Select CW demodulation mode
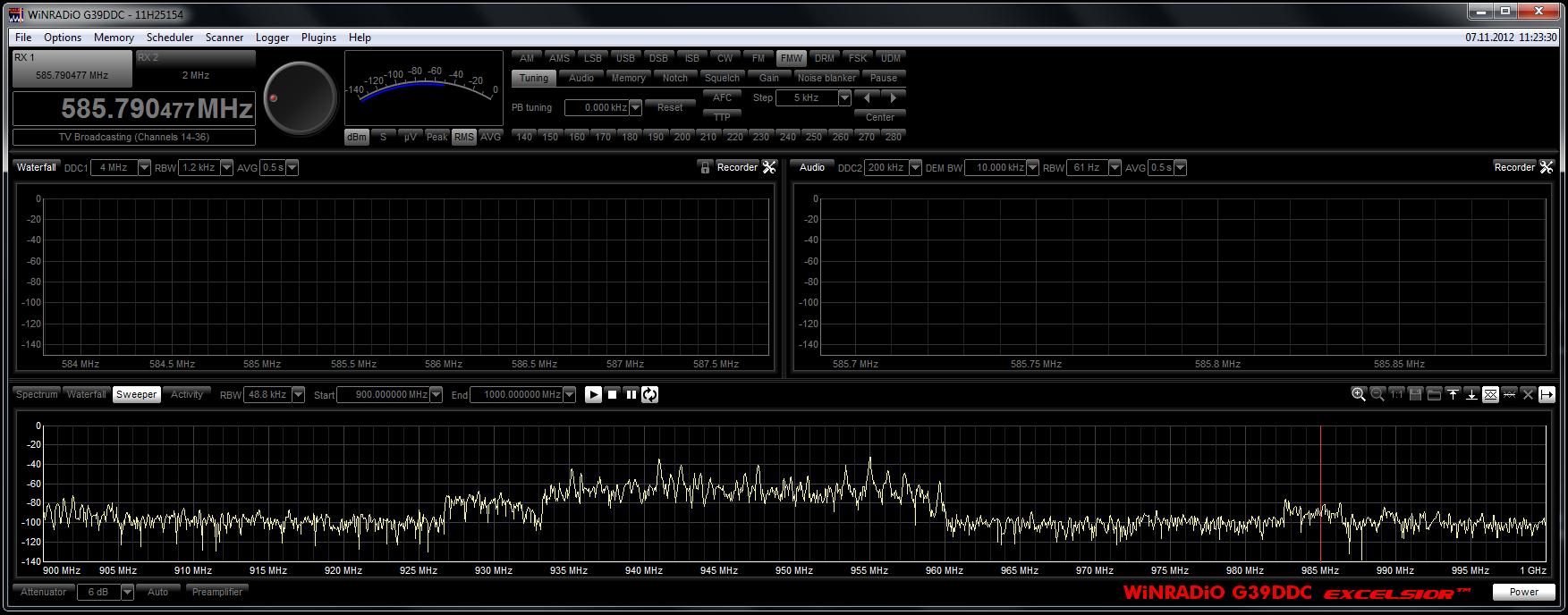This screenshot has width=1568, height=615. (725, 58)
